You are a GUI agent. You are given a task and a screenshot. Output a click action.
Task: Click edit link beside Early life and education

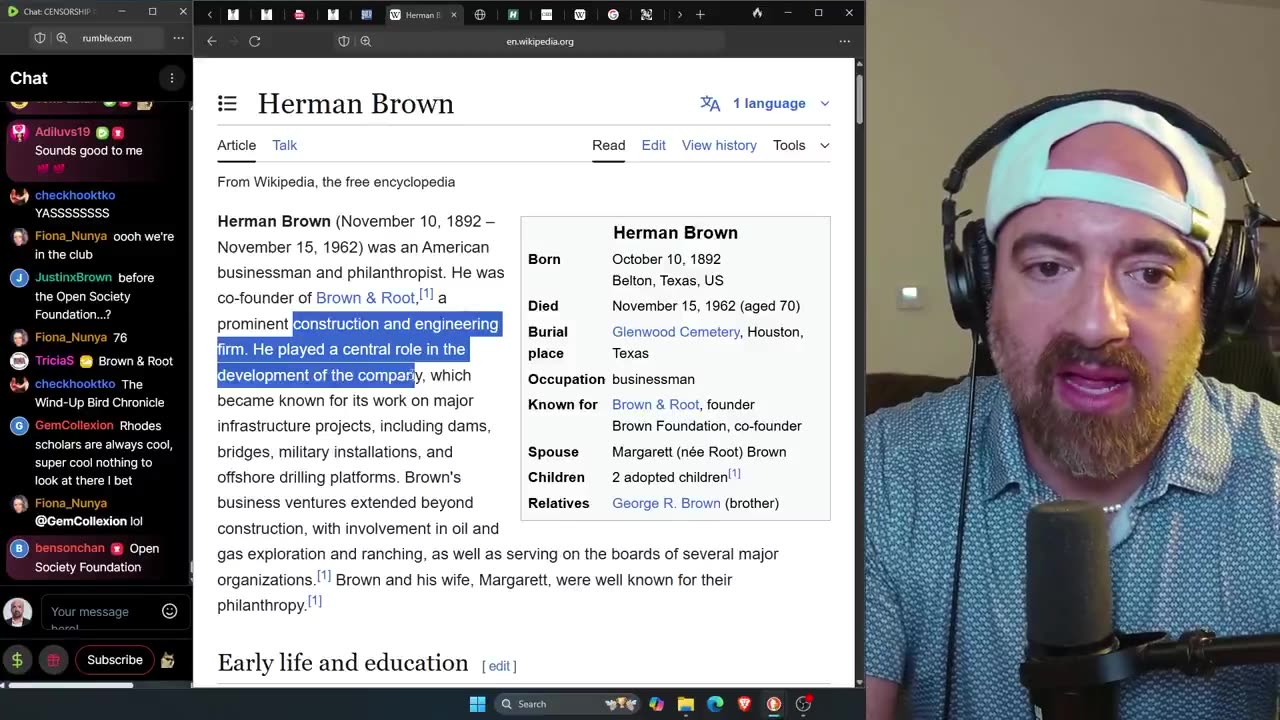click(499, 666)
